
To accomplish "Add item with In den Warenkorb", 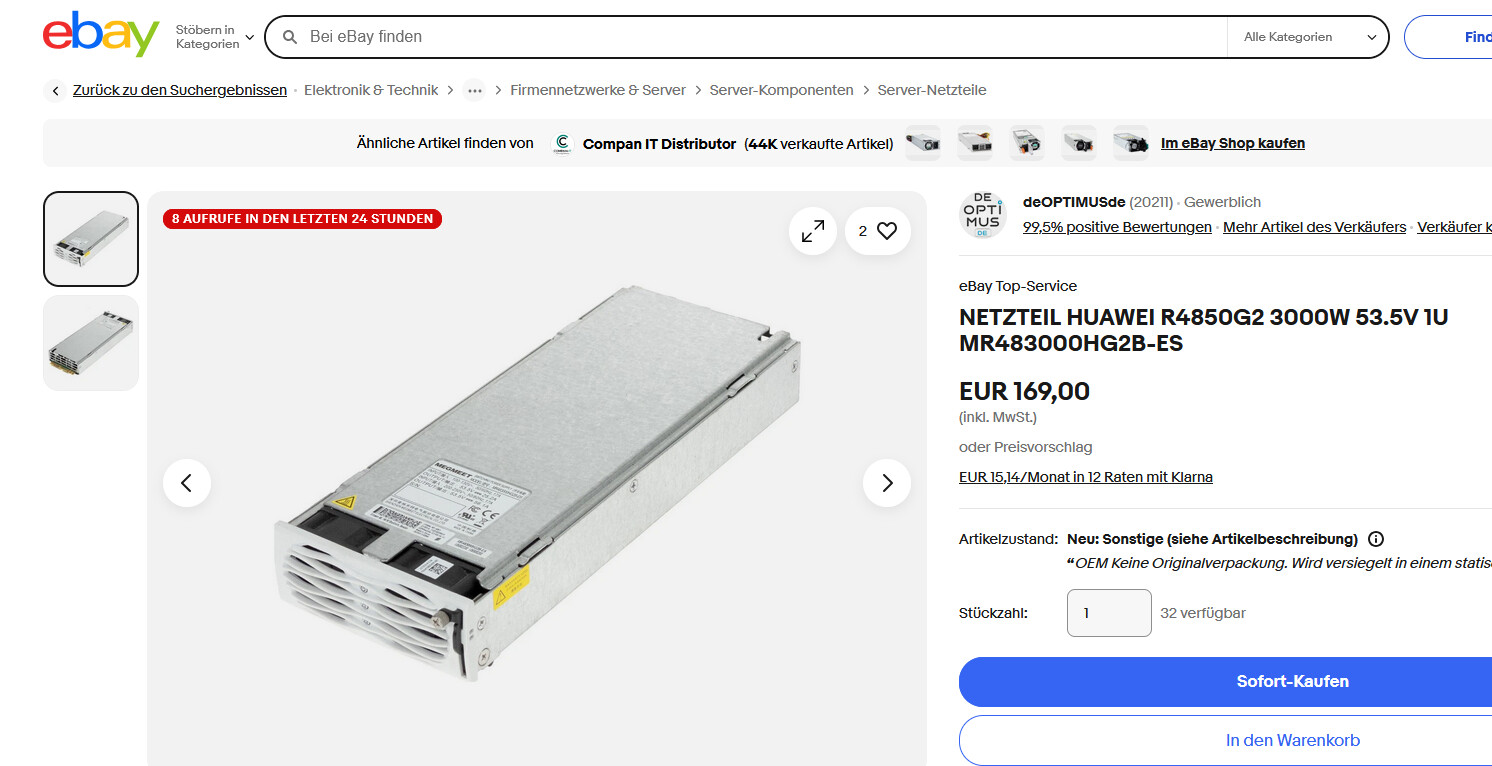I will coord(1225,741).
